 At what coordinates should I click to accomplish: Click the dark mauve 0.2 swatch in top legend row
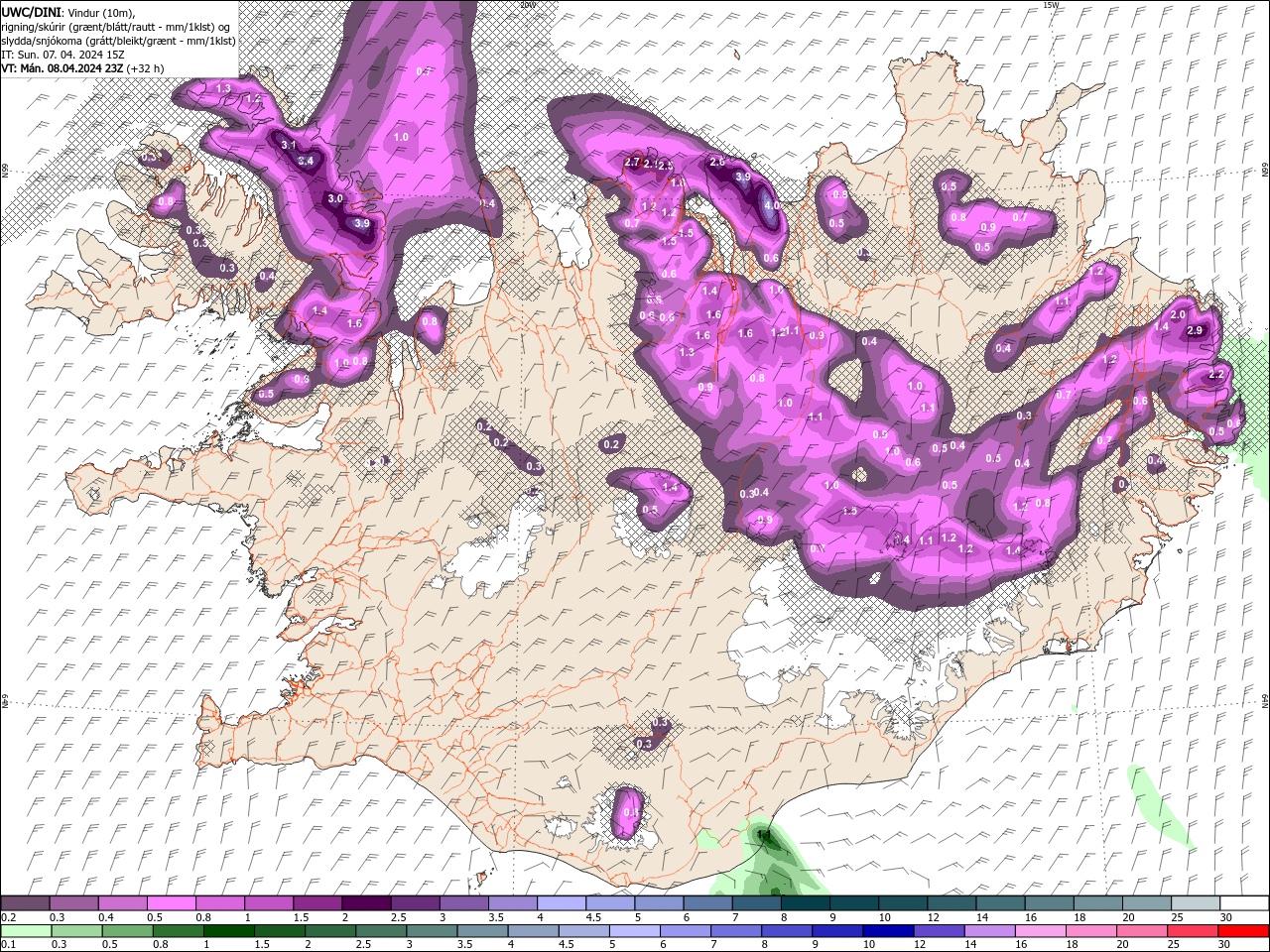pyautogui.click(x=25, y=903)
